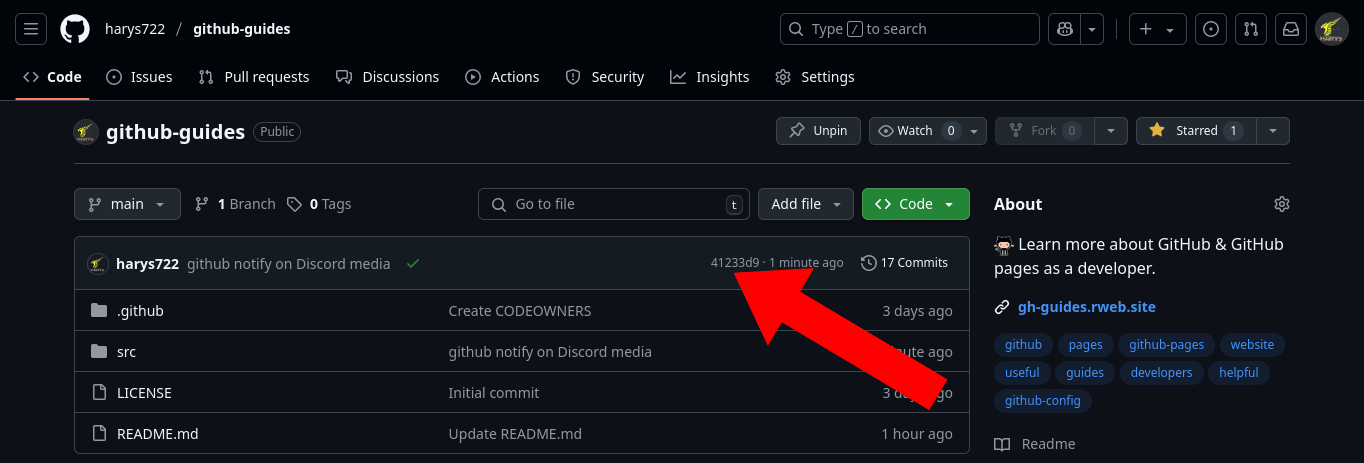Screen dimensions: 1364x463
Task: Click the Go to file search field
Action: coord(614,204)
